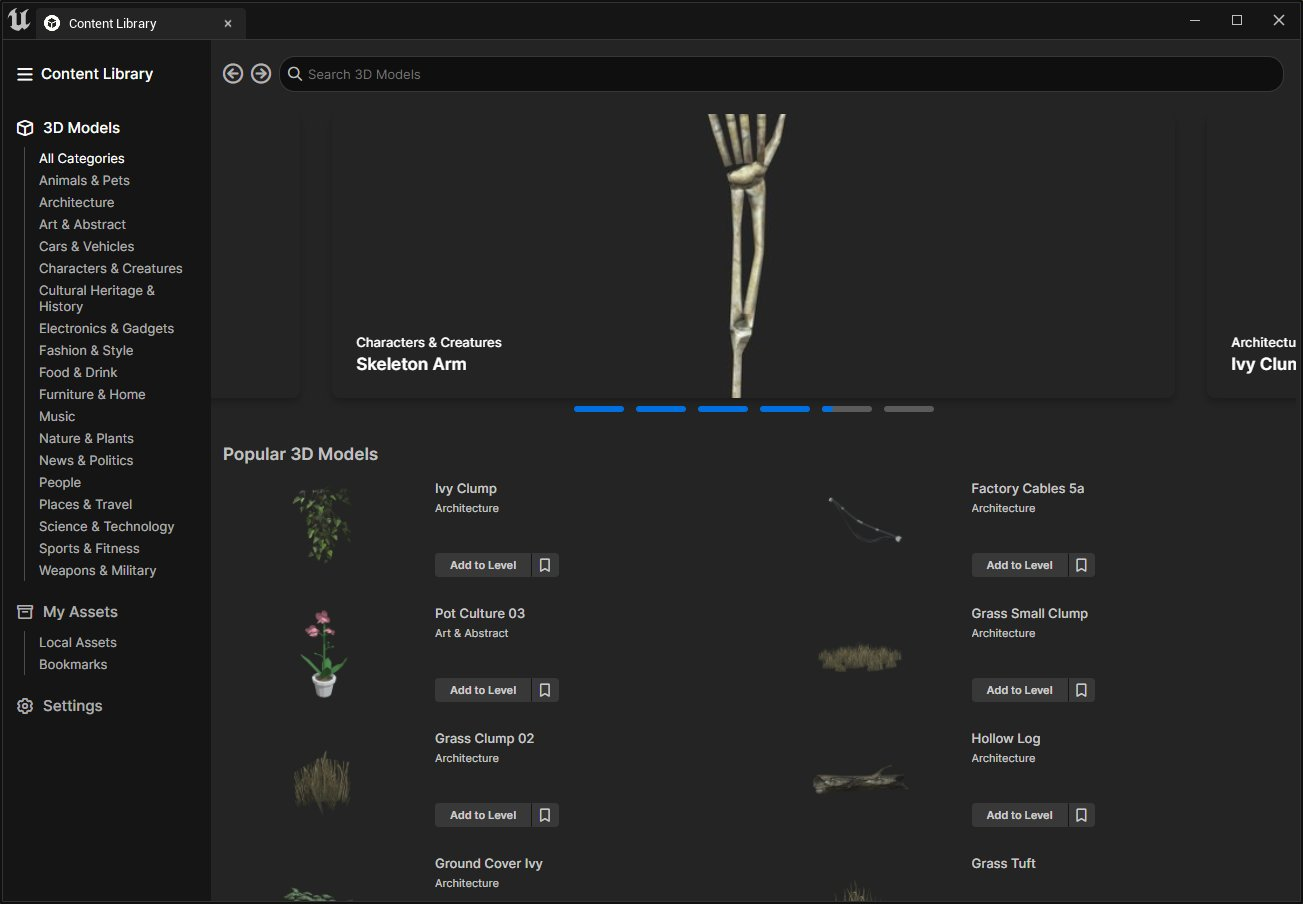
Task: Add Grass Clump 02 to level
Action: [483, 815]
